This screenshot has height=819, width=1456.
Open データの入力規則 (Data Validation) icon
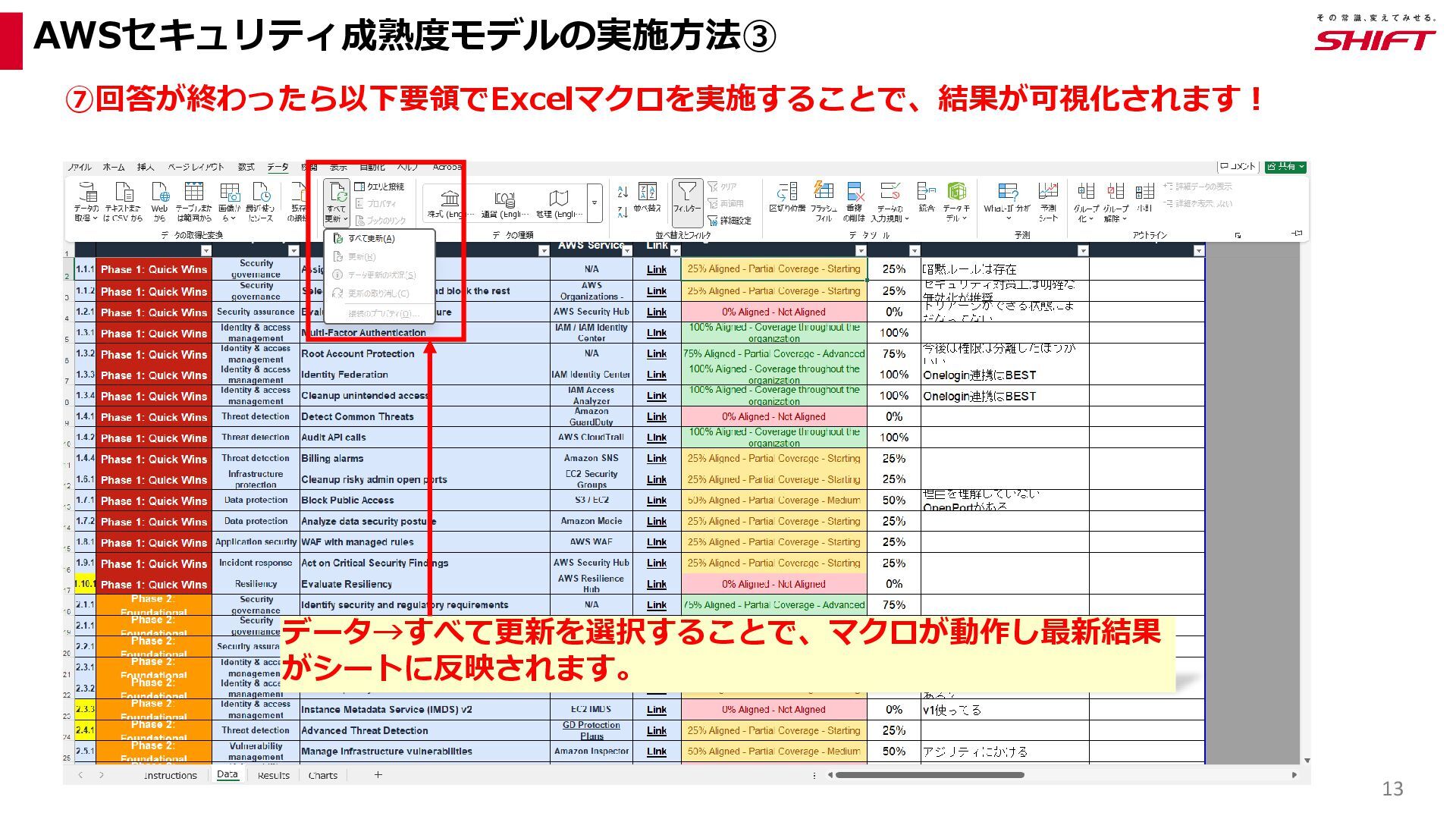(x=890, y=201)
